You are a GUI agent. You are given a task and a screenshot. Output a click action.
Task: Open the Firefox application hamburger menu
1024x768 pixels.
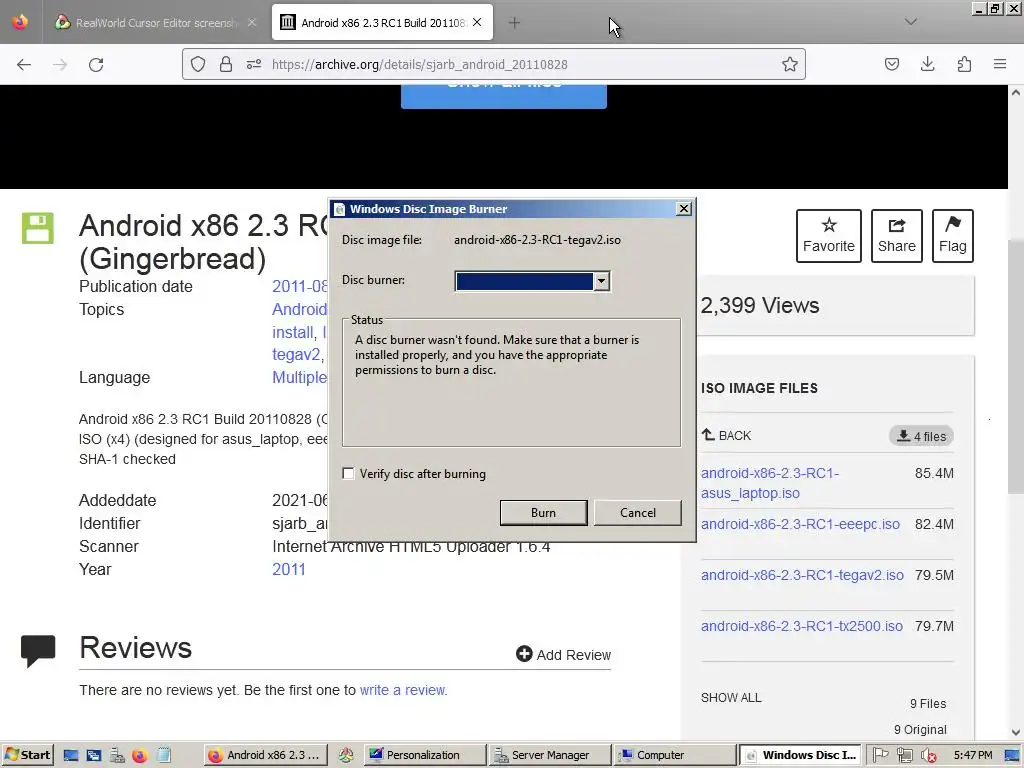[1000, 64]
